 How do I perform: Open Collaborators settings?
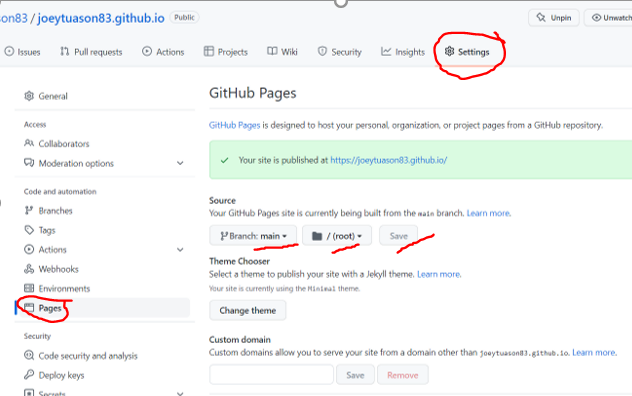click(64, 144)
